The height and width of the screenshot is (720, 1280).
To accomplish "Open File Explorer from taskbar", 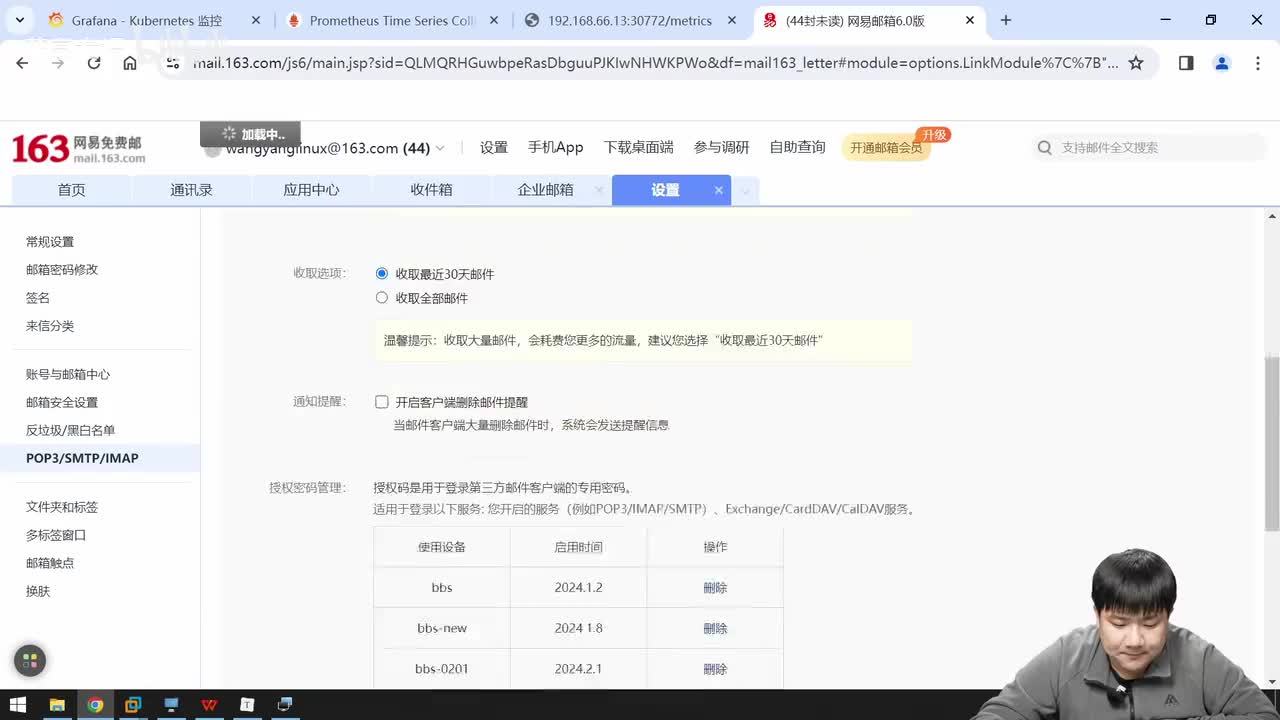I will tap(57, 705).
